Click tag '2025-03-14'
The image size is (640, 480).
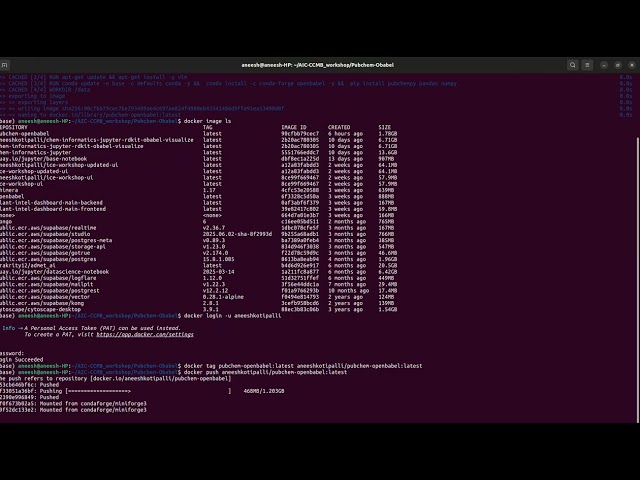click(x=218, y=272)
